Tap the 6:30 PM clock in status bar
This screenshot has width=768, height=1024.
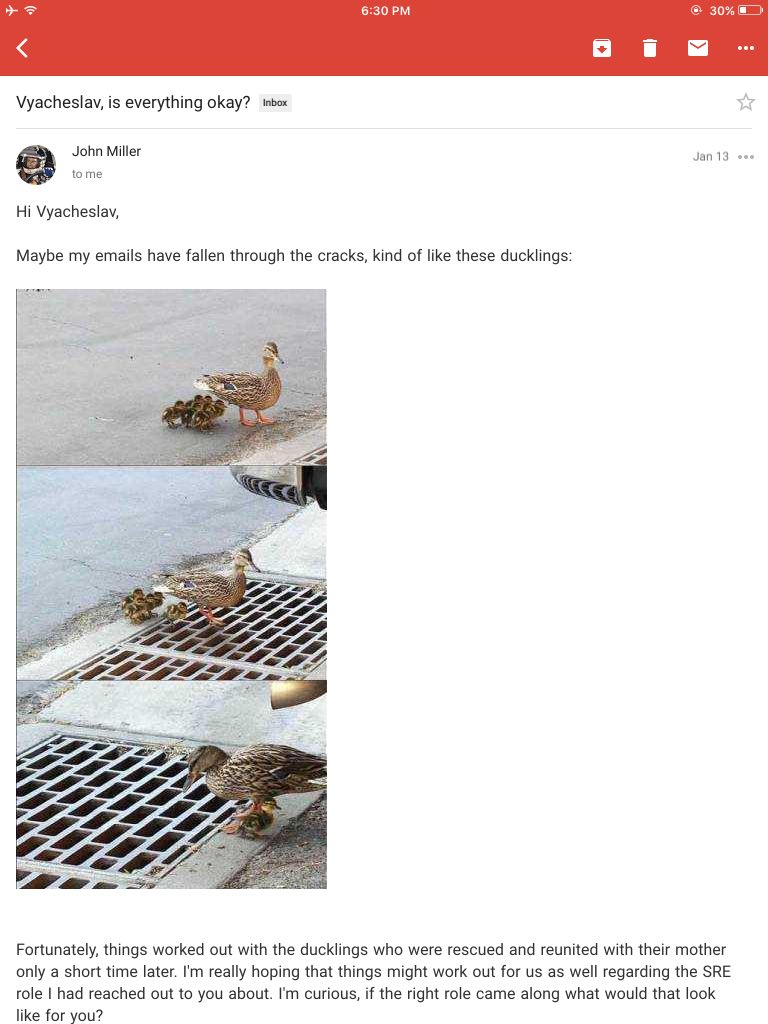tap(385, 10)
